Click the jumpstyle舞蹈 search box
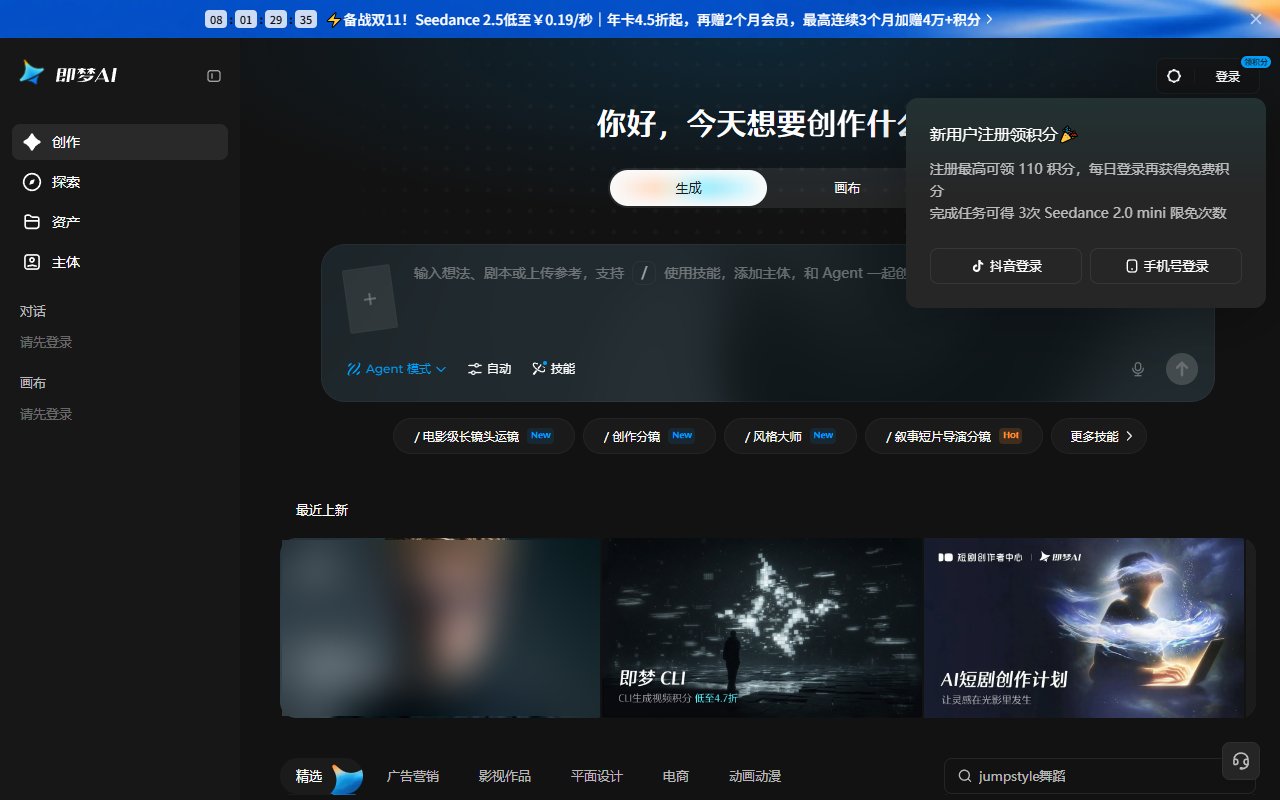 coord(1099,776)
